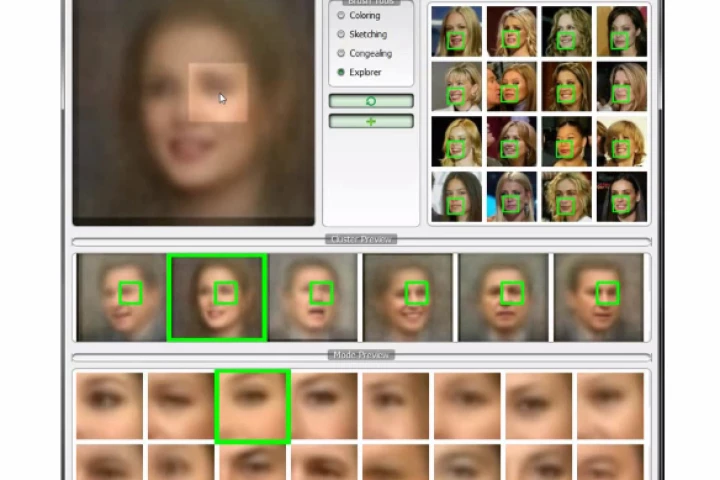Choose second thumbnail in bottom grid row
Image resolution: width=720 pixels, height=480 pixels.
coord(512,197)
